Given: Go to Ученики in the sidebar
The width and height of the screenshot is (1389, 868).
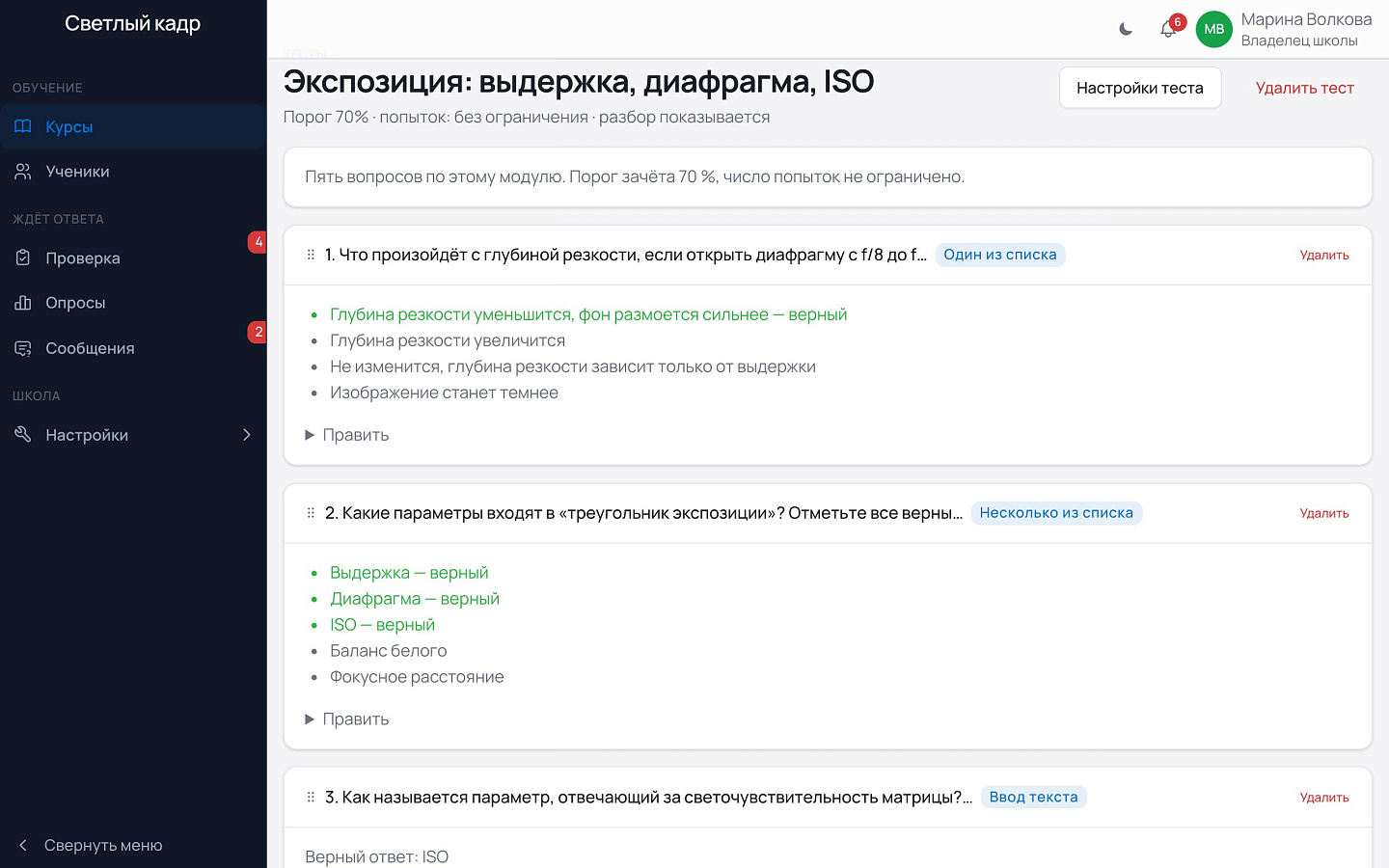Looking at the screenshot, I should click(133, 172).
